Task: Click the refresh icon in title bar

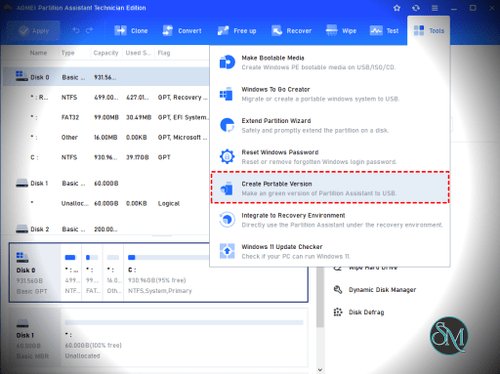Action: [x=416, y=8]
